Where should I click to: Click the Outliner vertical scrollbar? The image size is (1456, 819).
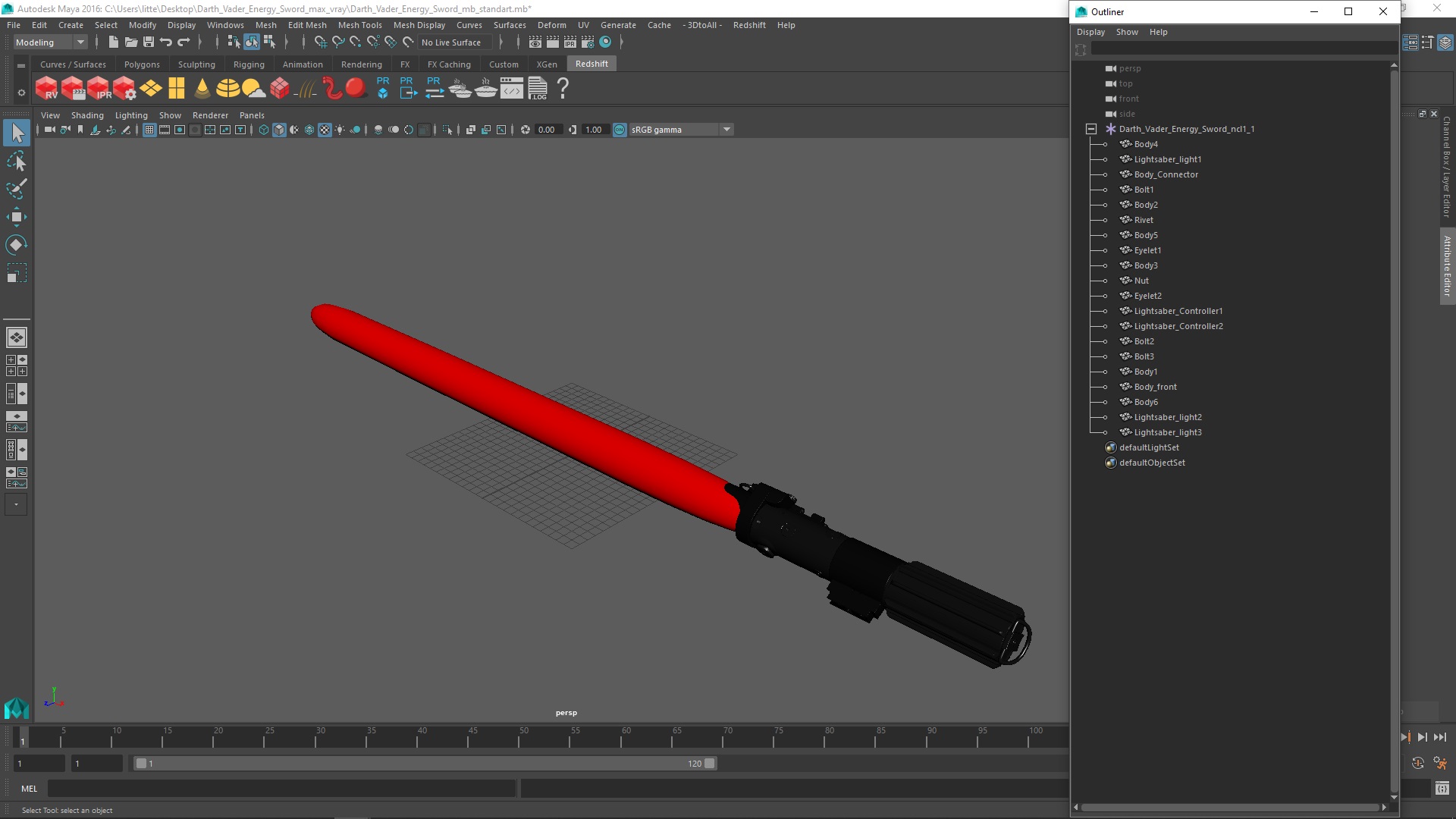[x=1394, y=432]
